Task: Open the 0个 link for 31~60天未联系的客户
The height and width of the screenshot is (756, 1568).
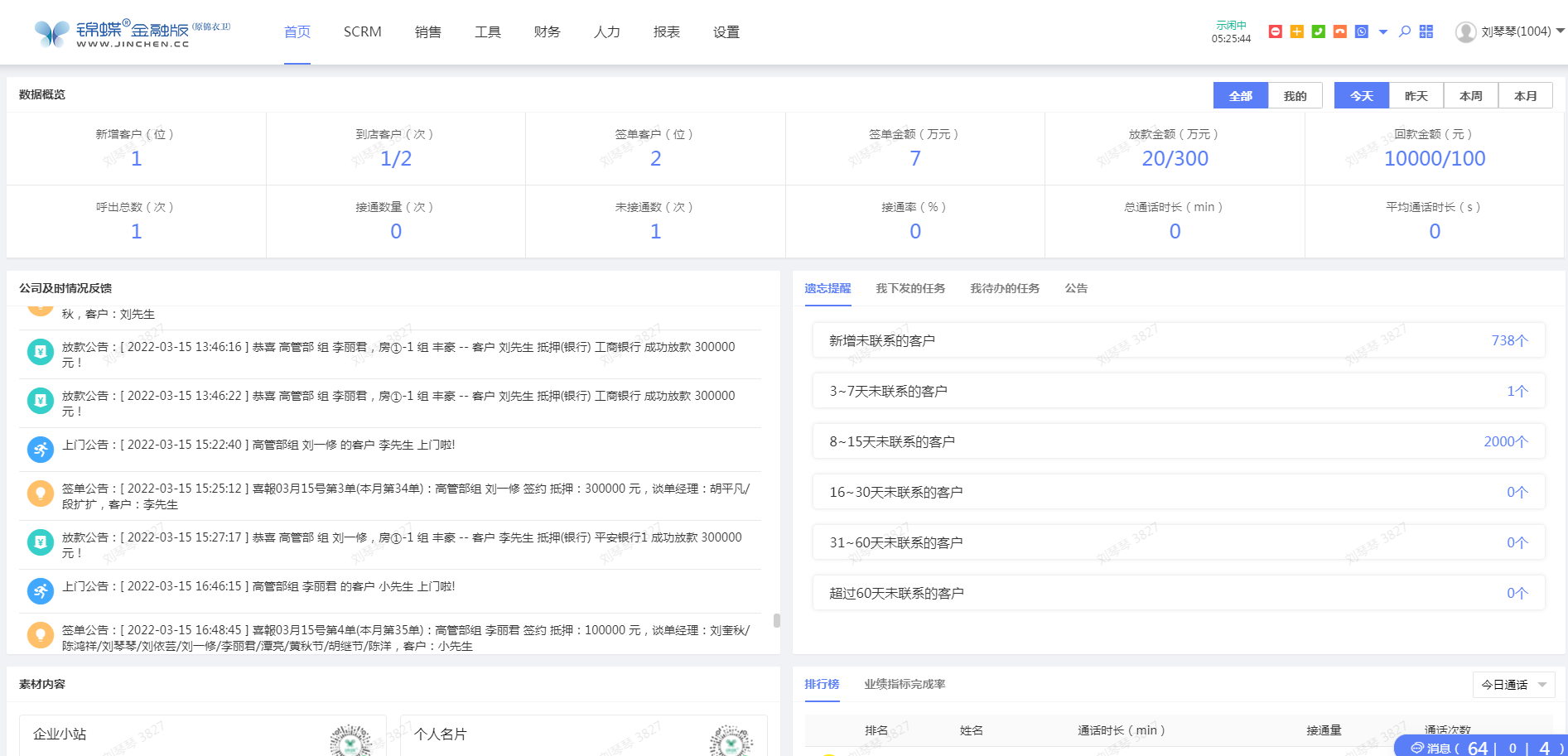Action: 1517,542
